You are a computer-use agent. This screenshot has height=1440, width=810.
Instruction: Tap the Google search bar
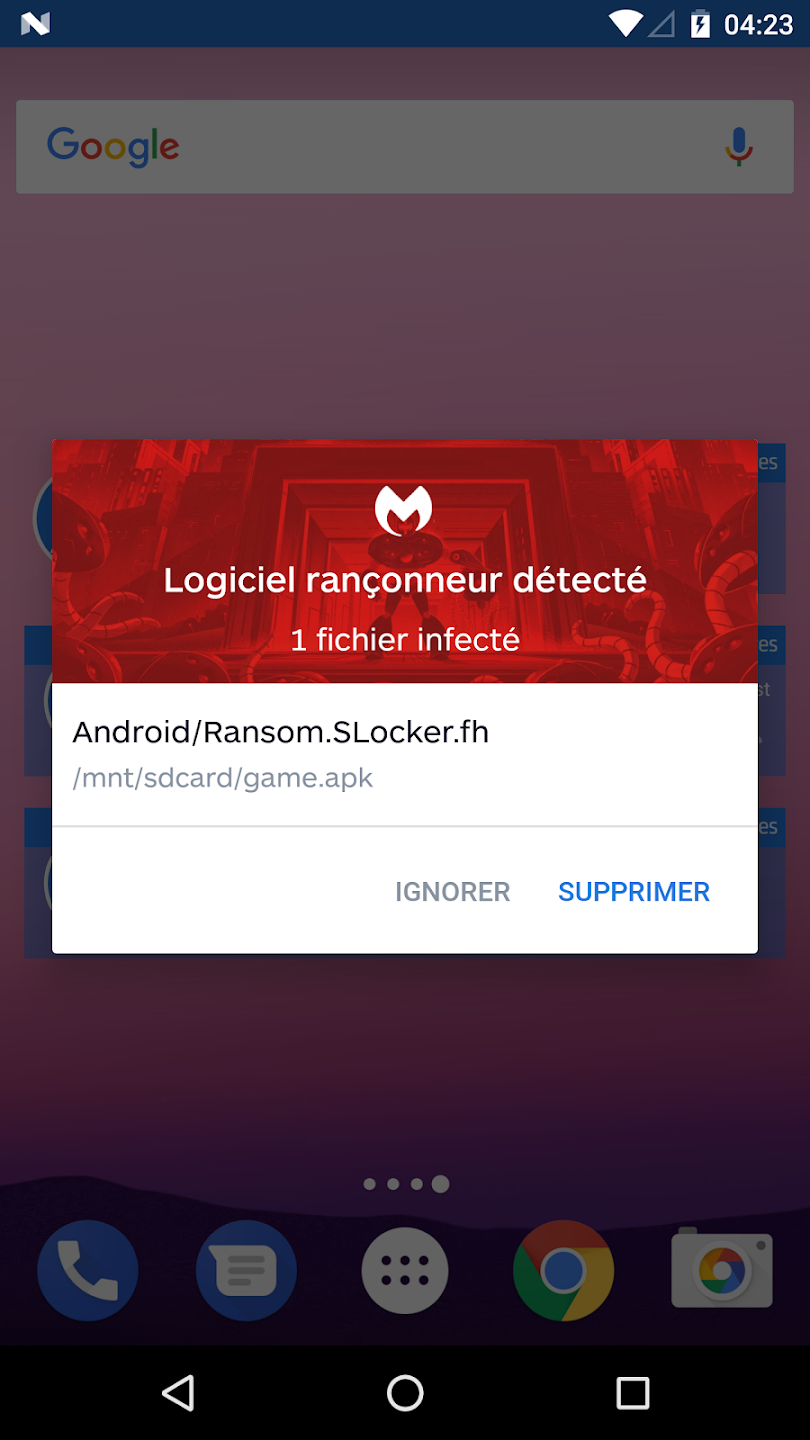(x=405, y=146)
